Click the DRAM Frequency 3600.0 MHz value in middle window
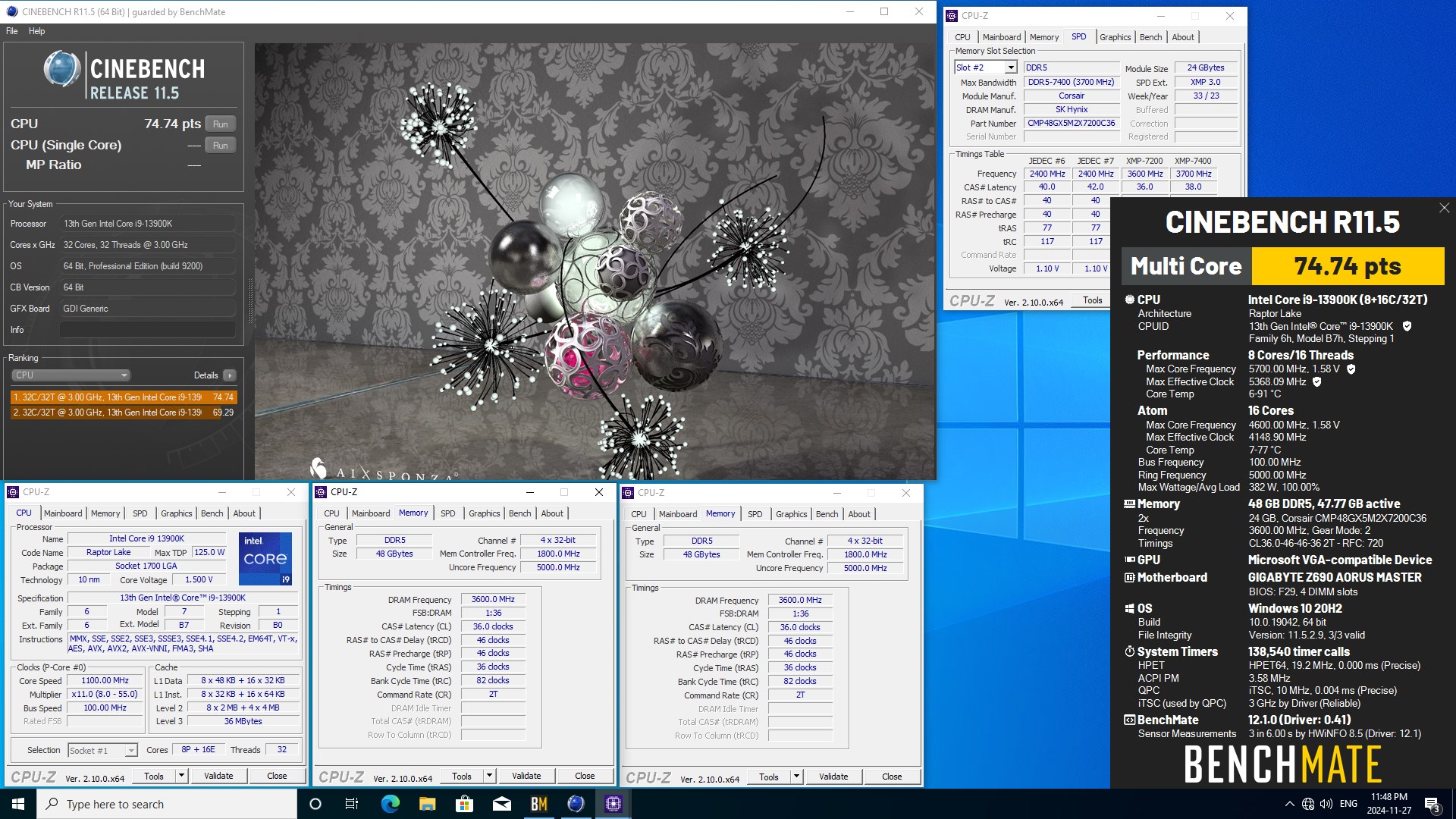This screenshot has height=819, width=1456. 493,599
